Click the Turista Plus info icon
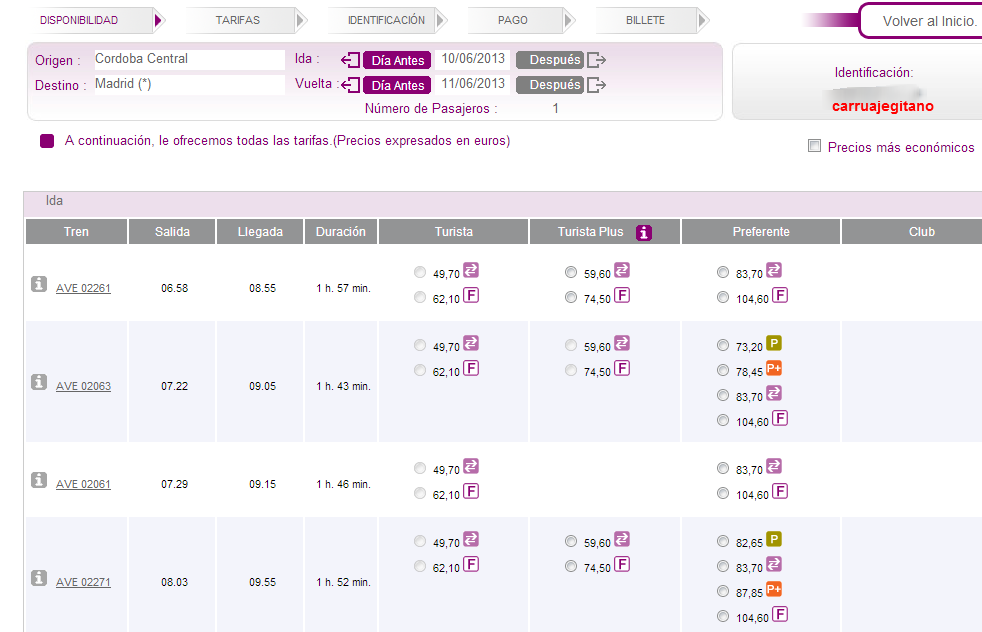This screenshot has height=632, width=982. 644,232
